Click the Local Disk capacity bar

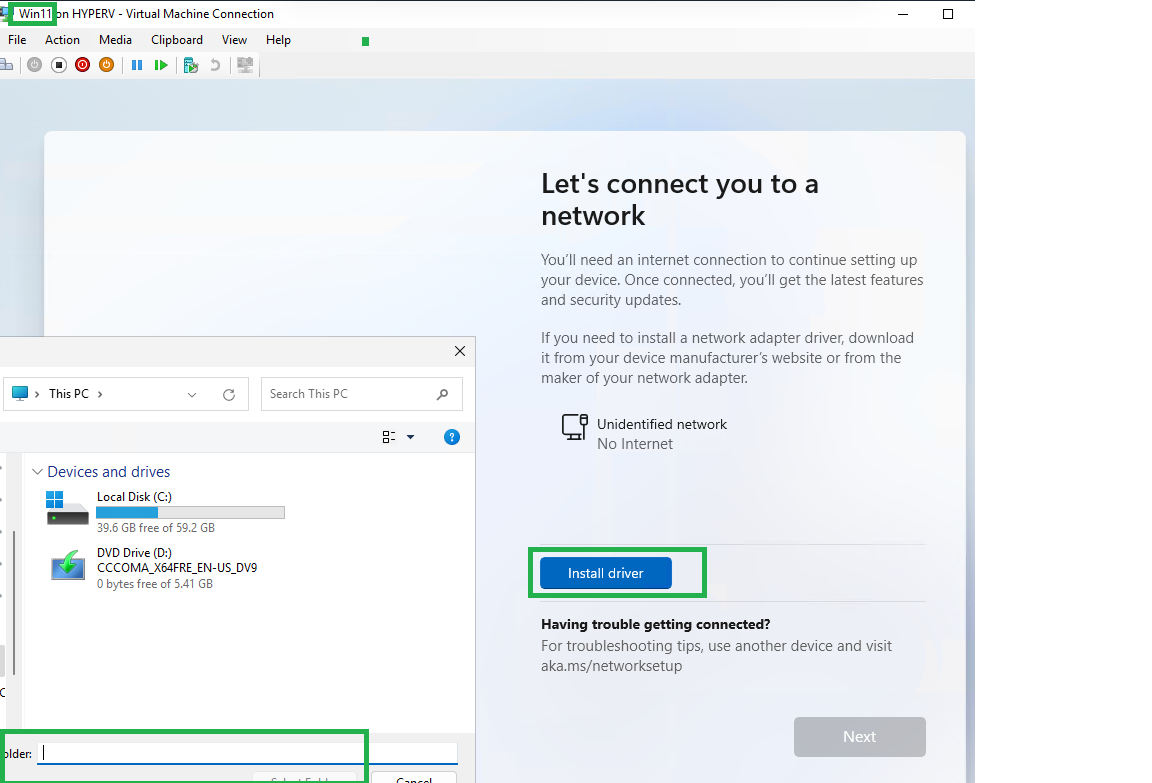[190, 513]
